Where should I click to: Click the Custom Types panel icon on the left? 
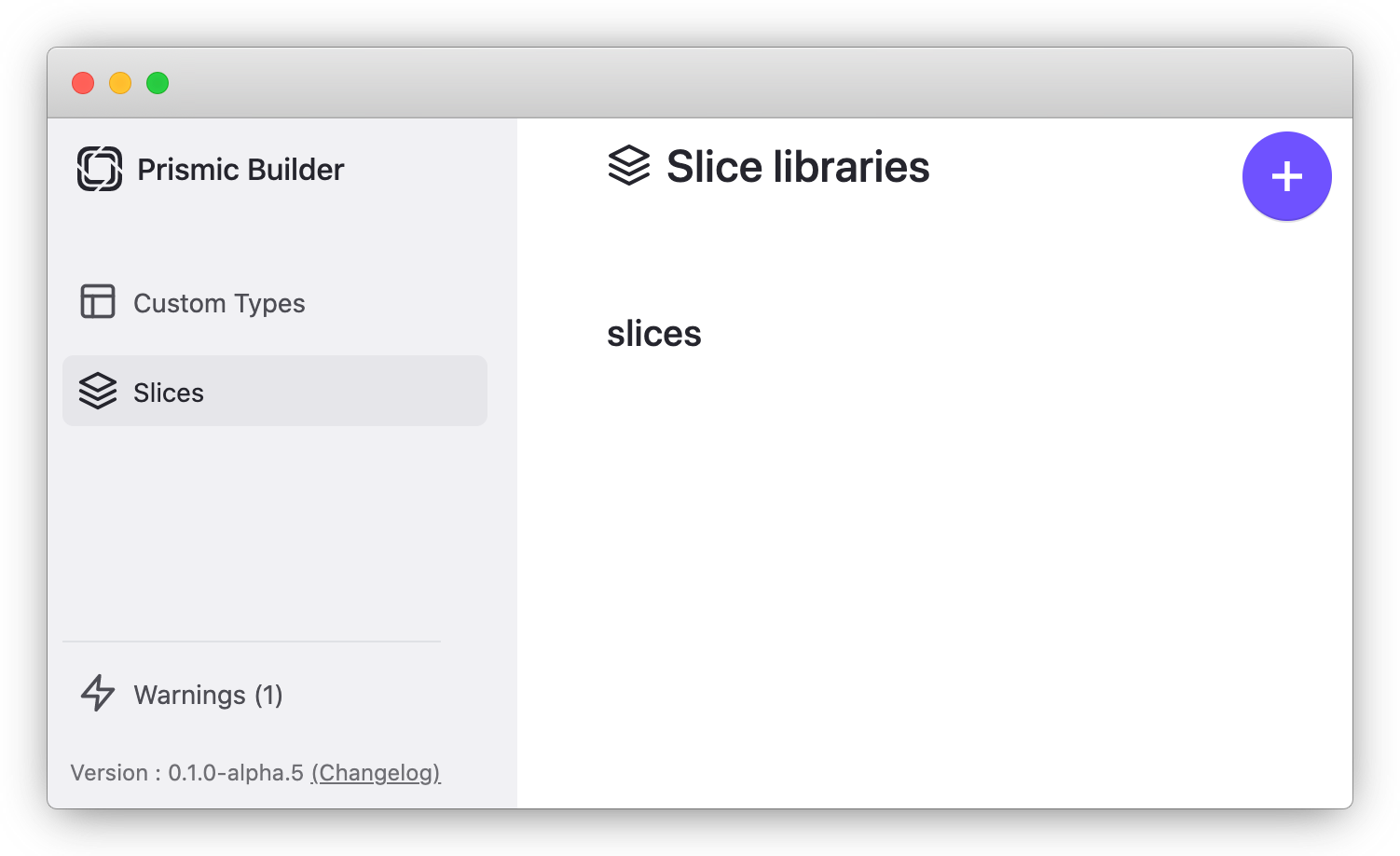pos(97,302)
